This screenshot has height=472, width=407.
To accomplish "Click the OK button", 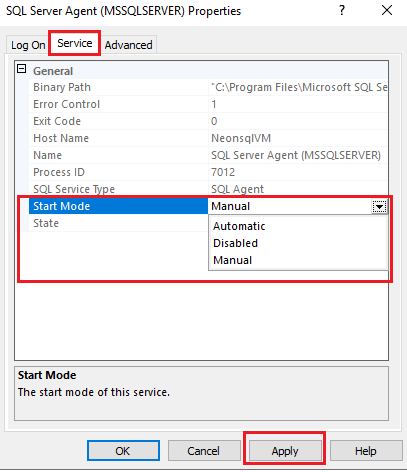I will (x=123, y=451).
